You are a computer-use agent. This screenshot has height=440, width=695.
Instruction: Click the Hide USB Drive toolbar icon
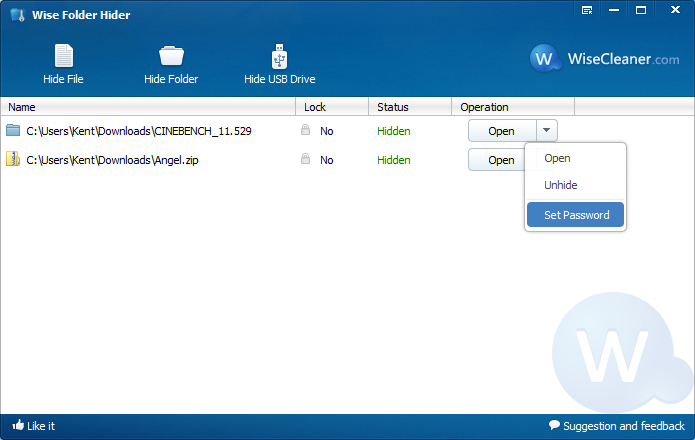click(x=279, y=56)
